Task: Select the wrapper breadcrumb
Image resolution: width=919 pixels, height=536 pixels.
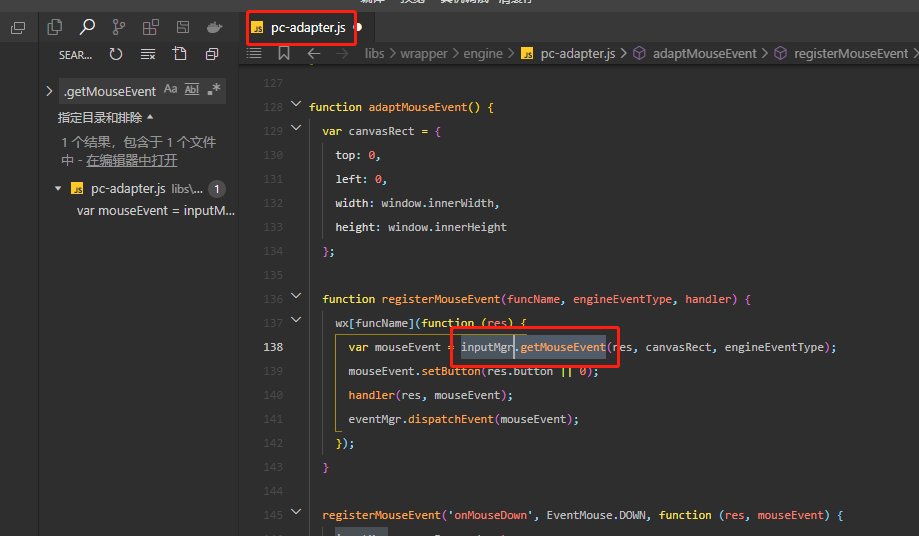Action: click(x=424, y=54)
